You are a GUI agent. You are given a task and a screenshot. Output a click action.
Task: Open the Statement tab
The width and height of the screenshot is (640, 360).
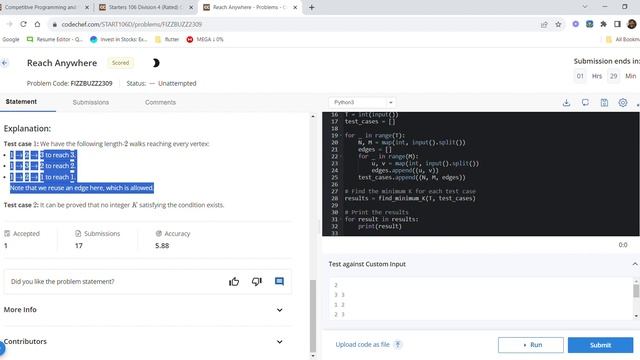point(21,102)
